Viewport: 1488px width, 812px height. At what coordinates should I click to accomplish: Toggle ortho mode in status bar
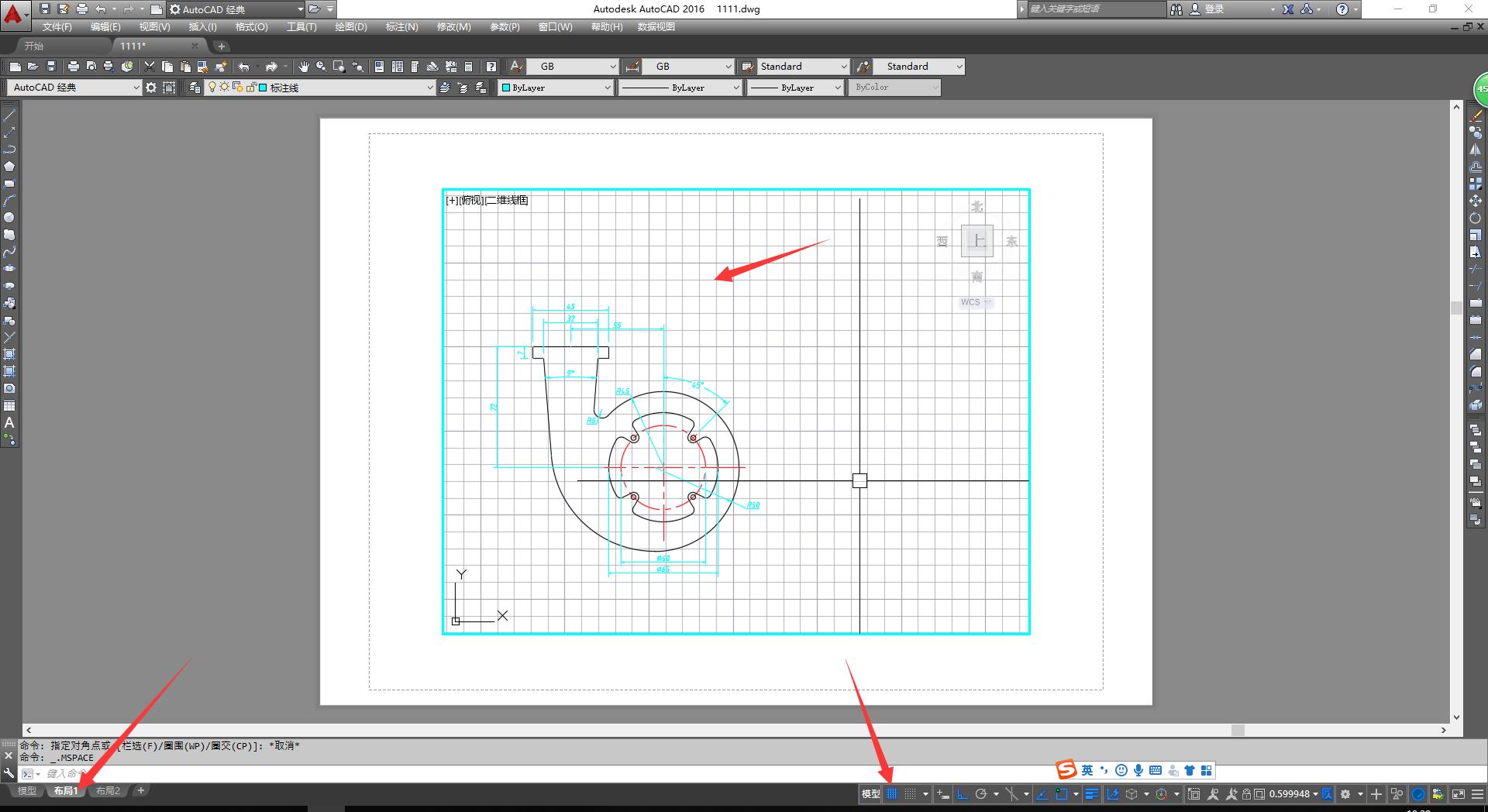[x=963, y=794]
